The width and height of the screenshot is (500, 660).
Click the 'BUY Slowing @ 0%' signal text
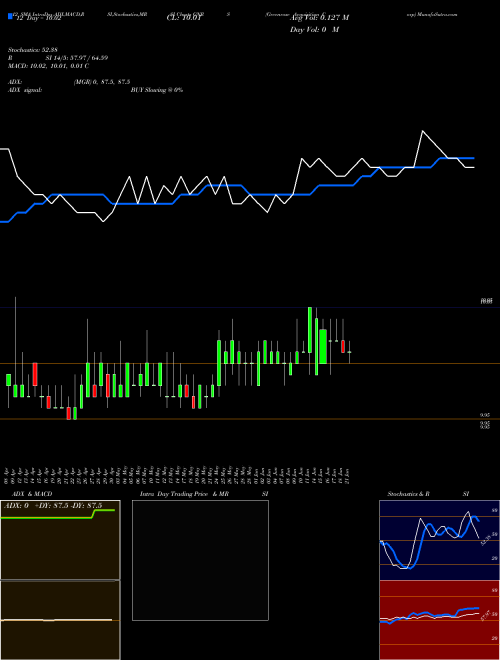157,90
